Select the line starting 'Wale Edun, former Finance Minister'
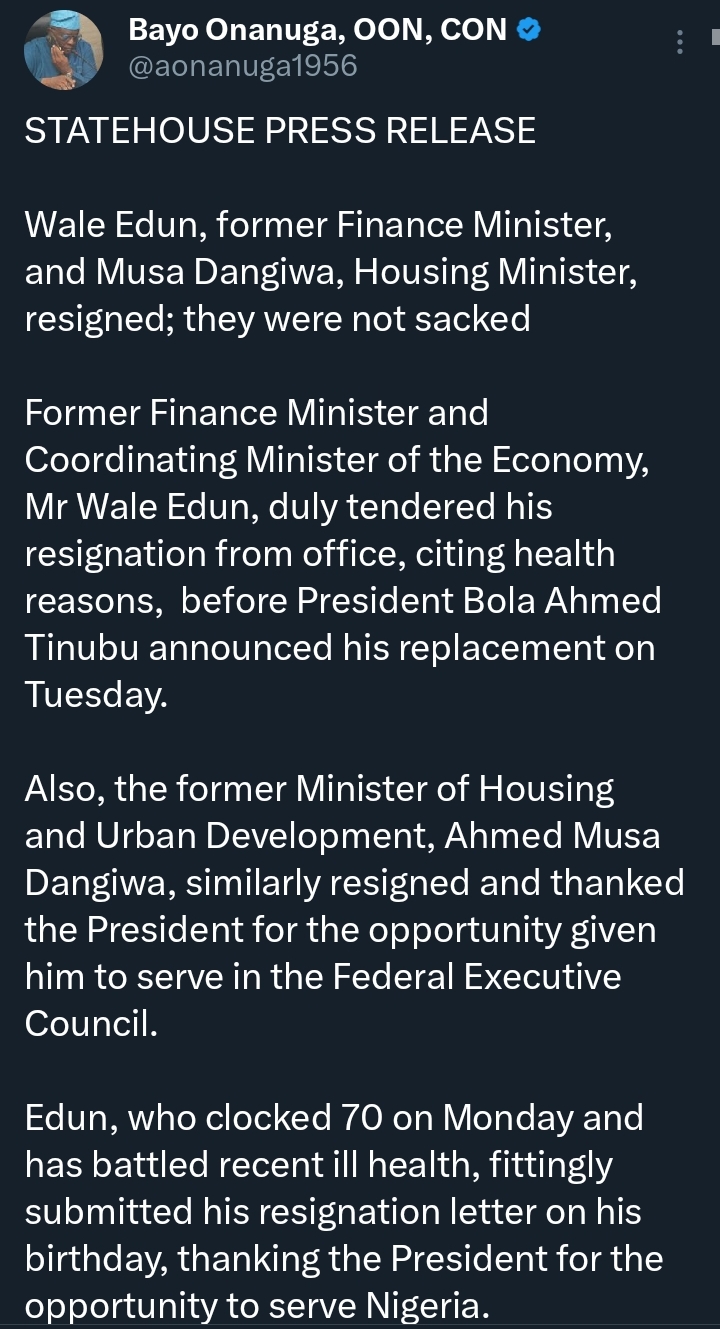 (x=318, y=225)
